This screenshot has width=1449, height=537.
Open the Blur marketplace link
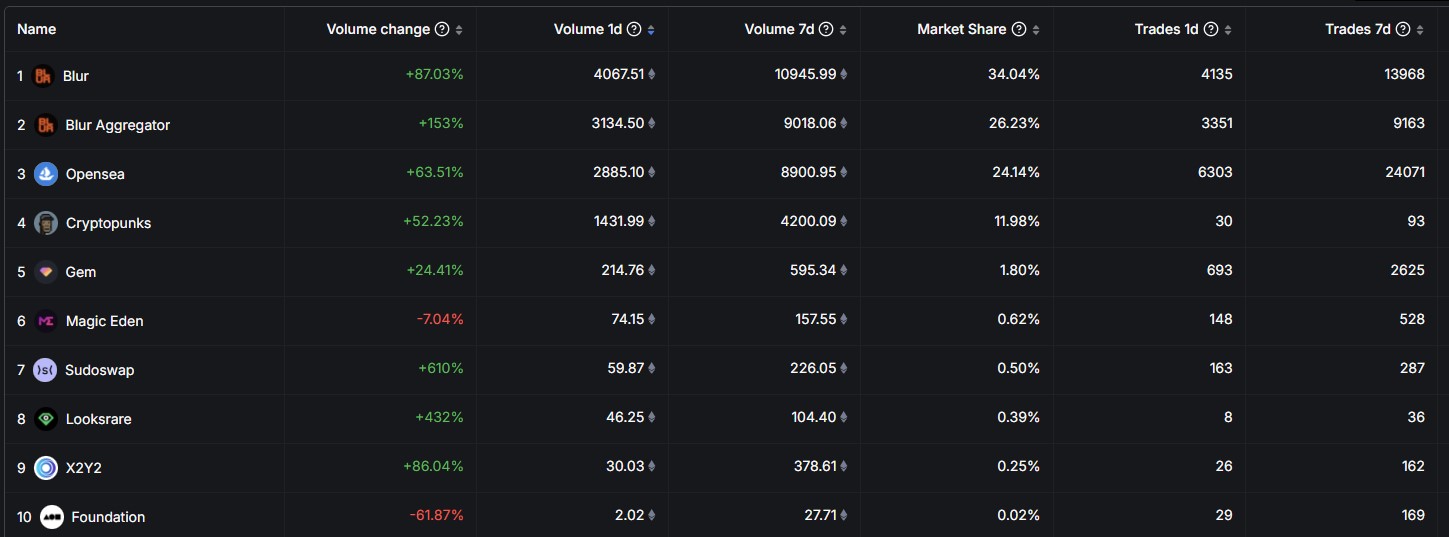pos(76,76)
